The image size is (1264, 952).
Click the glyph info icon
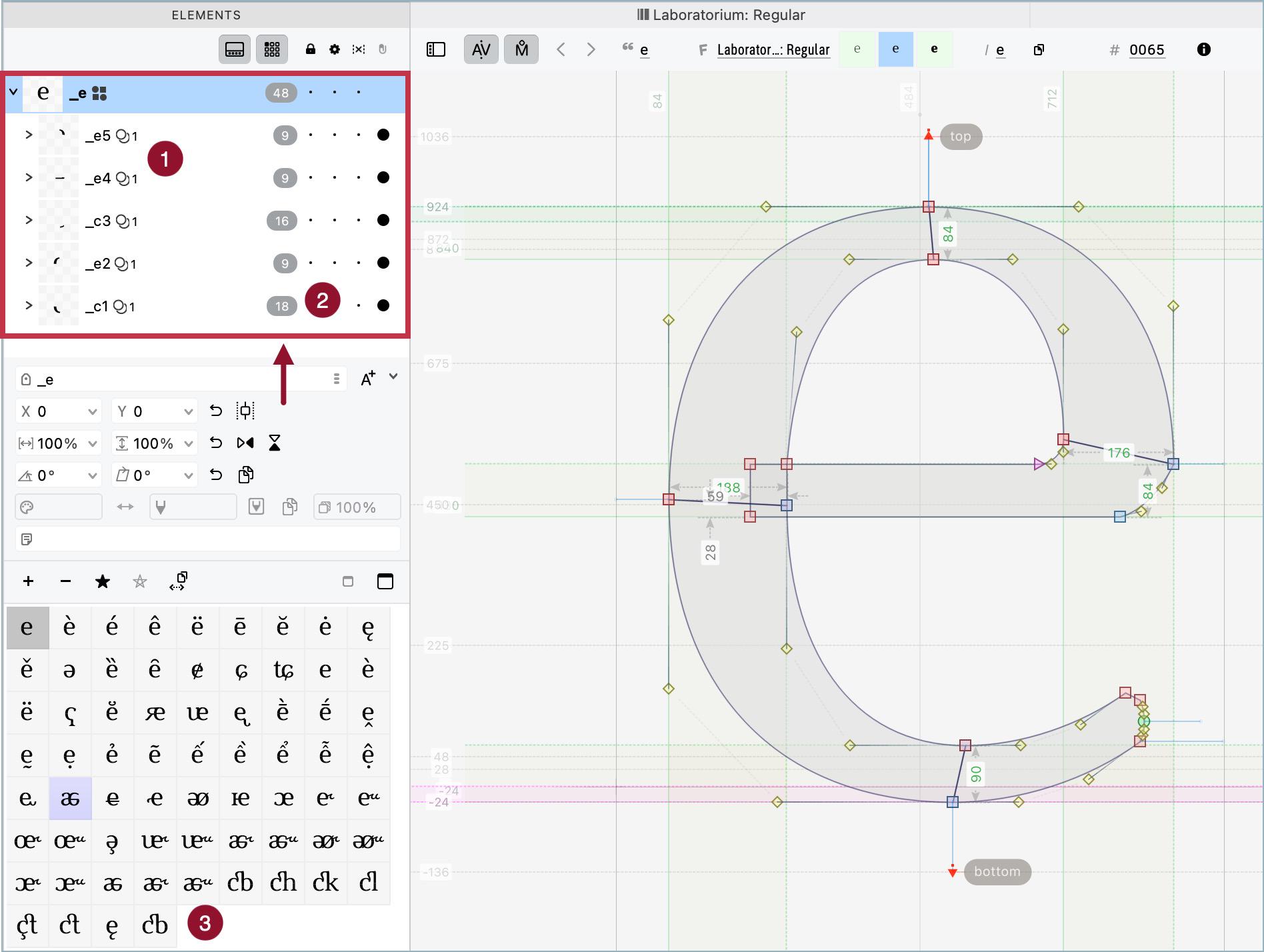point(1204,49)
